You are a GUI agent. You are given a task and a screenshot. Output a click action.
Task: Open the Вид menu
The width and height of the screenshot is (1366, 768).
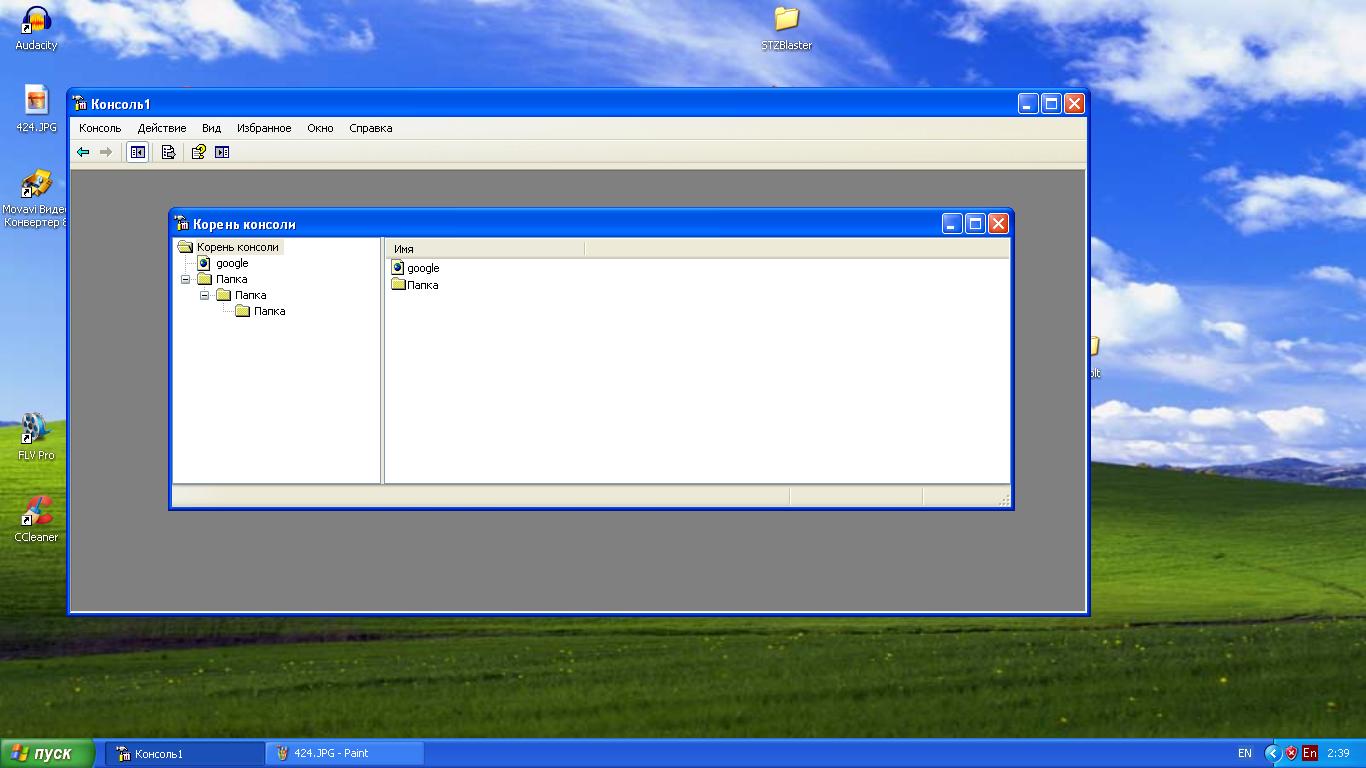211,128
